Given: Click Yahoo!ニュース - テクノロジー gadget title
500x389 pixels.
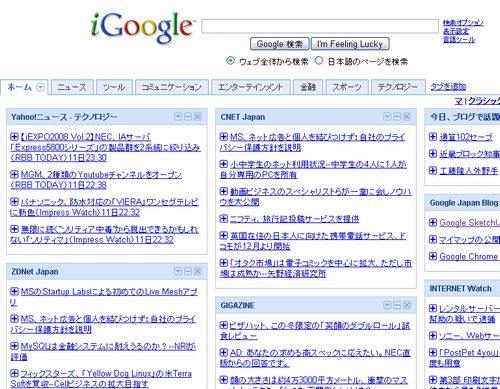Looking at the screenshot, I should click(64, 117).
